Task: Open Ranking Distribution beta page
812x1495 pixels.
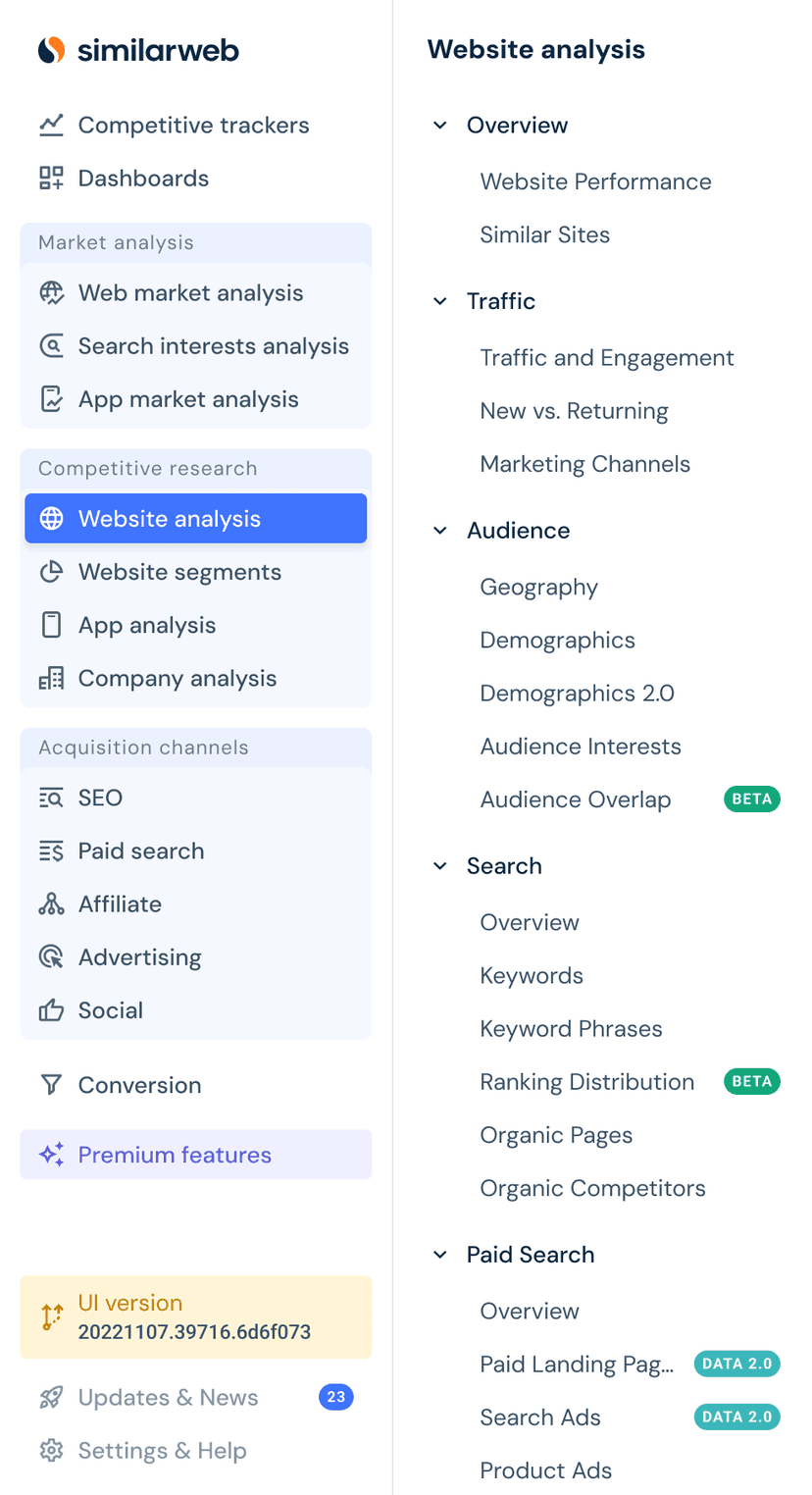Action: tap(586, 1081)
